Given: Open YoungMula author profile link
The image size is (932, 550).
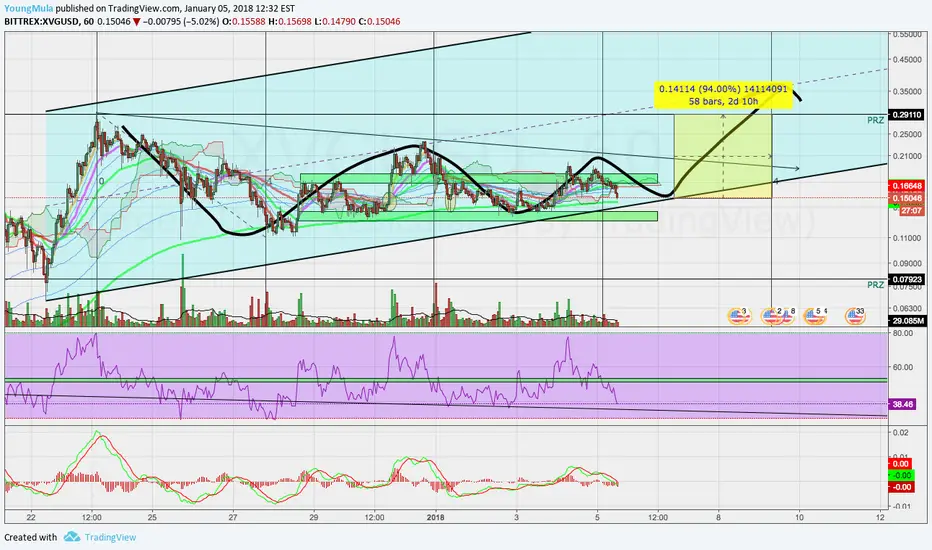Looking at the screenshot, I should [x=29, y=9].
